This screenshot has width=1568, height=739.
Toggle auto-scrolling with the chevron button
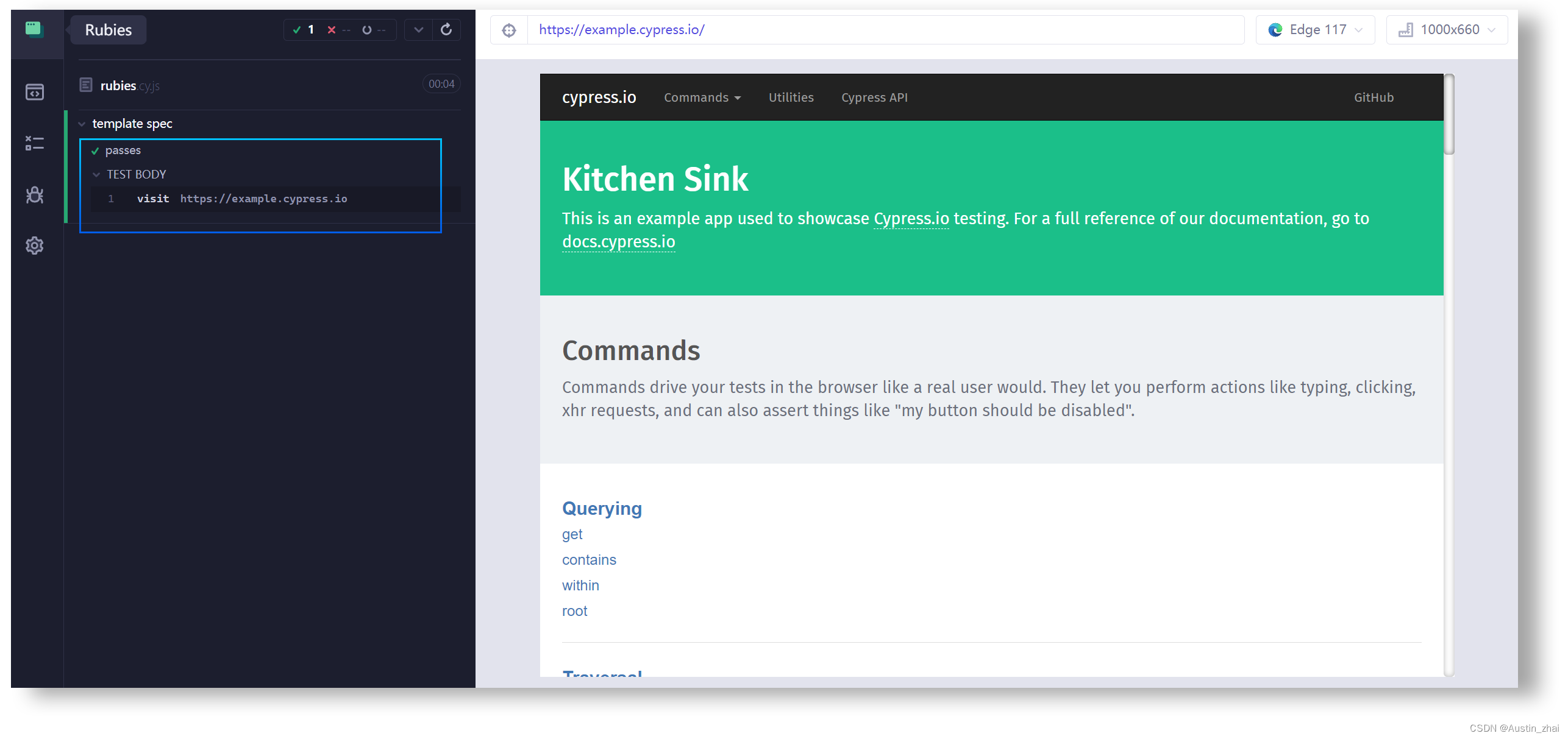(418, 30)
